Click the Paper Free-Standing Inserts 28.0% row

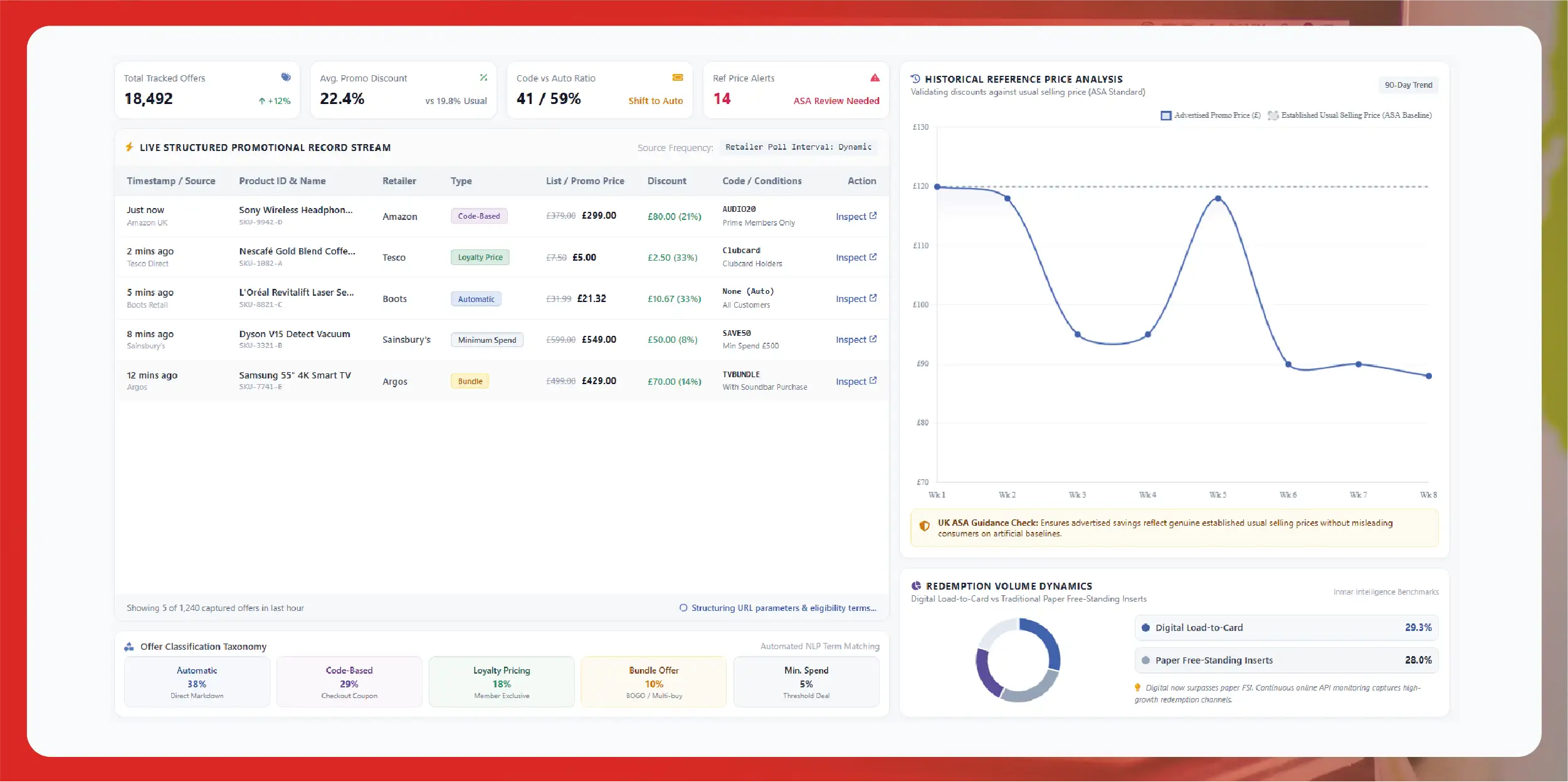click(x=1286, y=660)
